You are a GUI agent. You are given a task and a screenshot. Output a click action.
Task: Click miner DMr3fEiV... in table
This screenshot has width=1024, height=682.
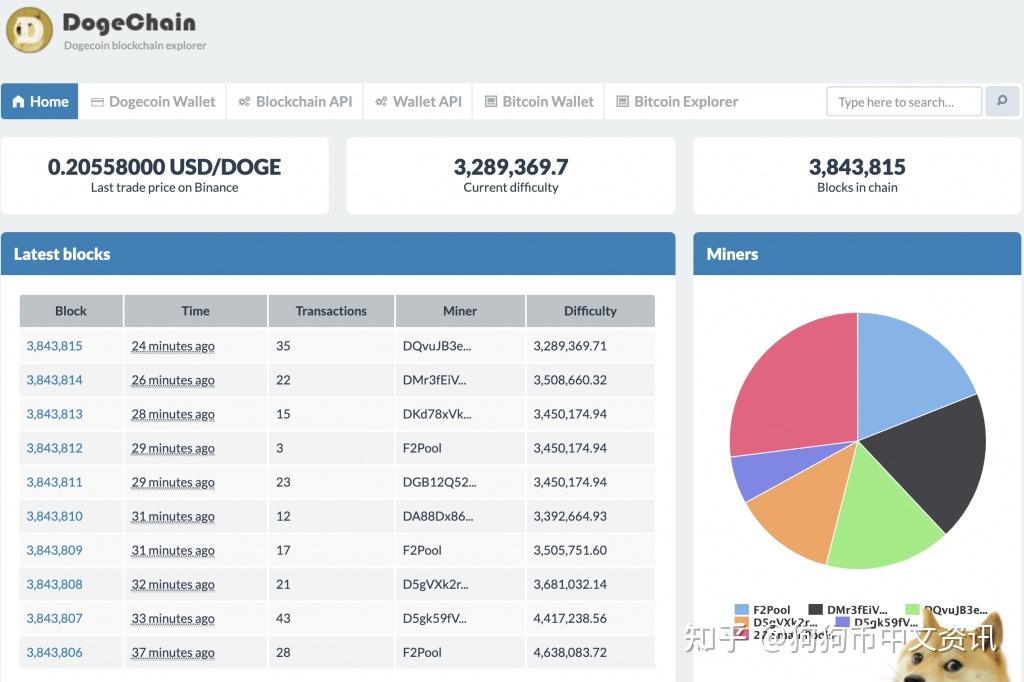pyautogui.click(x=434, y=380)
